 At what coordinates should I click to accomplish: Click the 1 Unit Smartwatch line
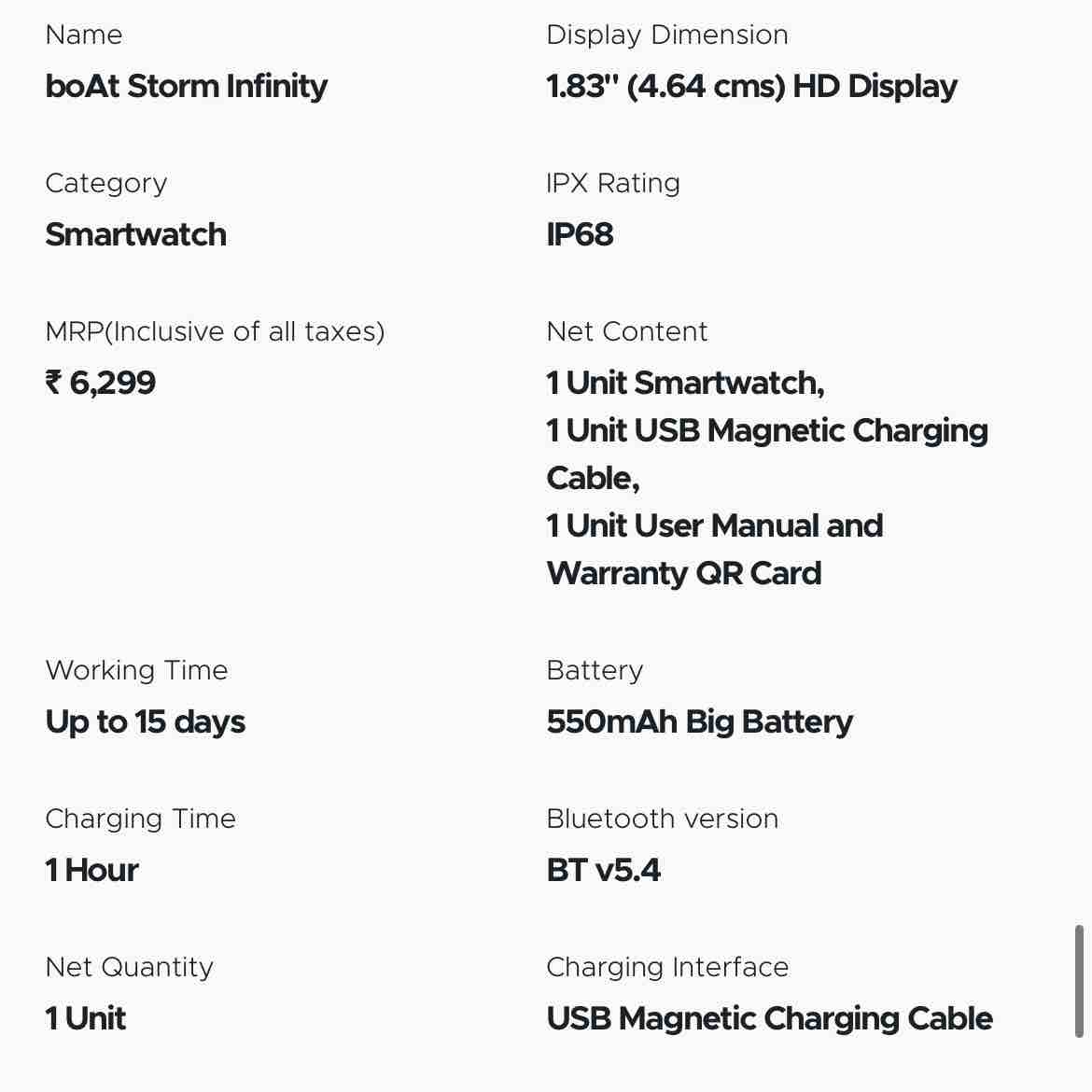(x=685, y=383)
